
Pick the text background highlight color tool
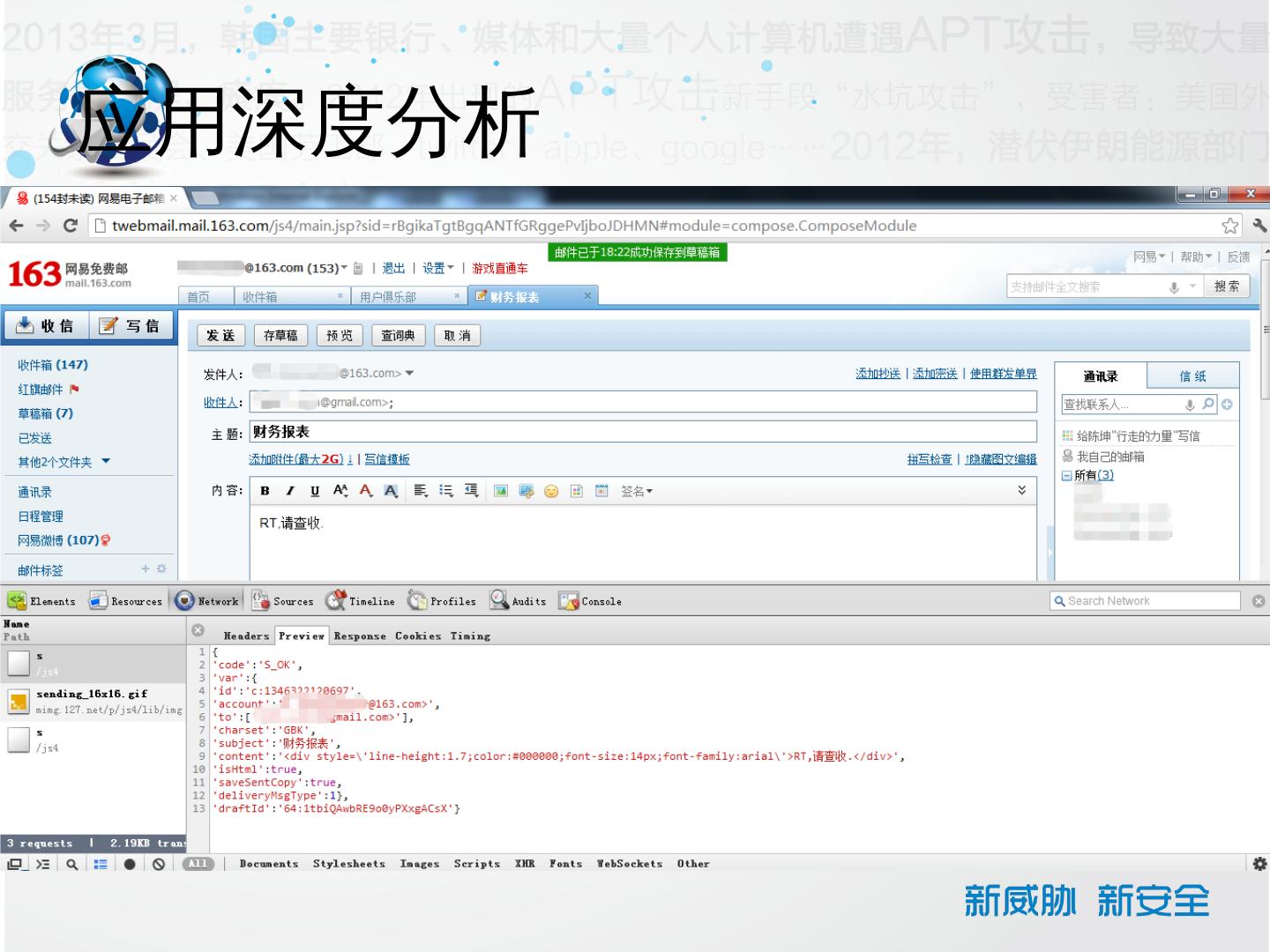tap(392, 491)
